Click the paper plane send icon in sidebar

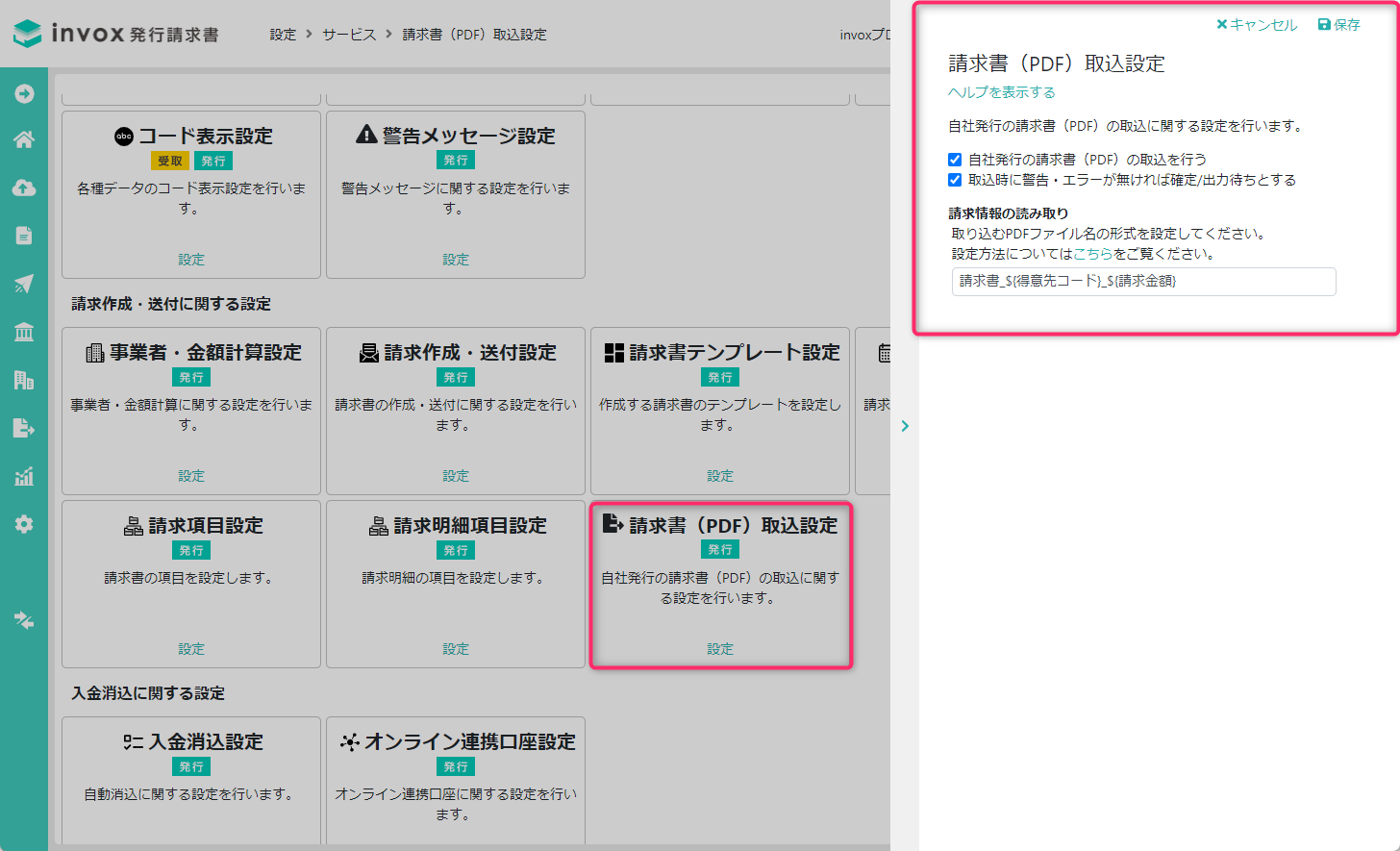point(24,284)
